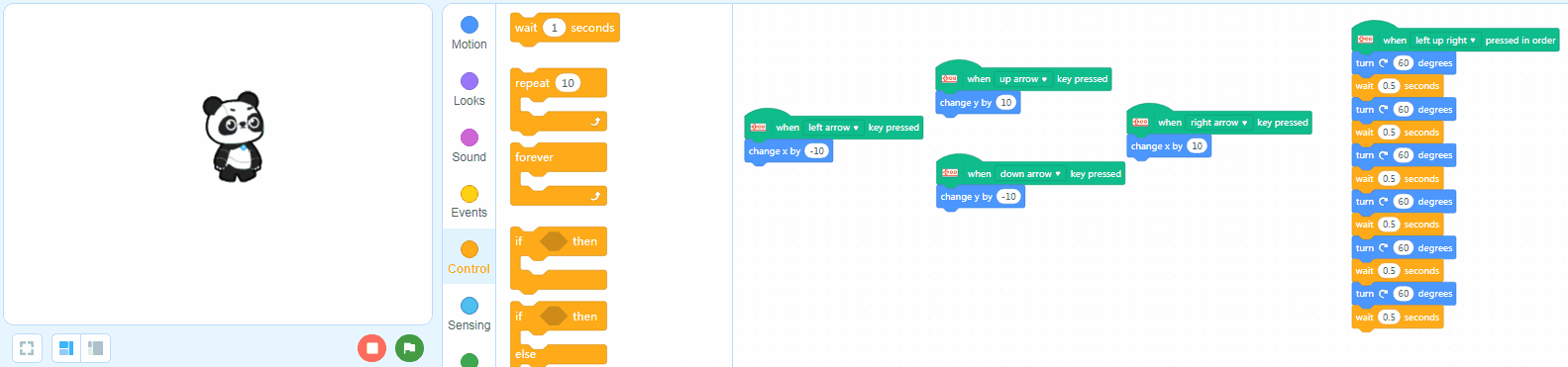The image size is (1568, 367).
Task: Switch to the gray small stage layout
Action: click(96, 348)
